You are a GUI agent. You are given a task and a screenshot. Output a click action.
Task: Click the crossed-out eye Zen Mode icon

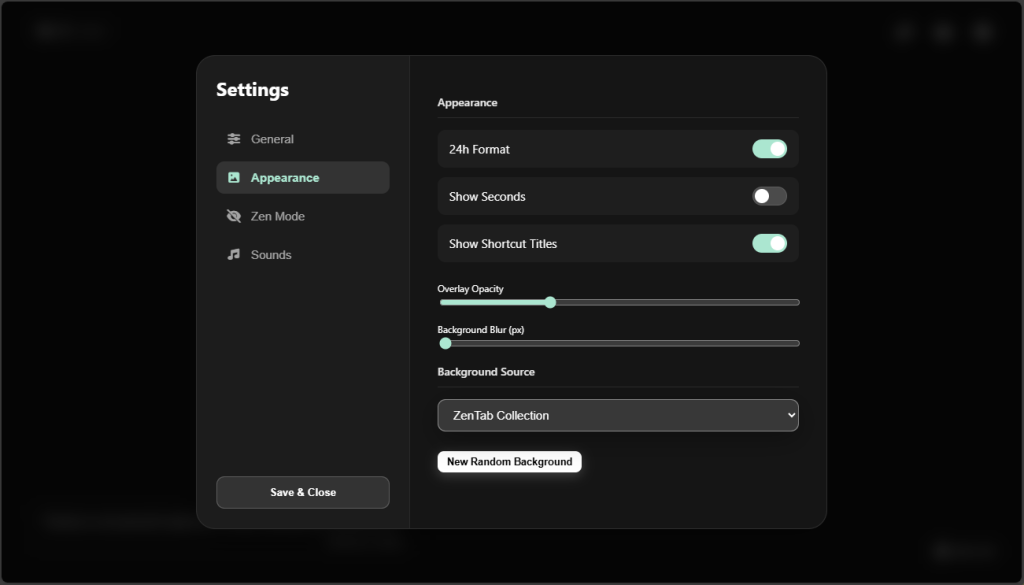pyautogui.click(x=234, y=216)
